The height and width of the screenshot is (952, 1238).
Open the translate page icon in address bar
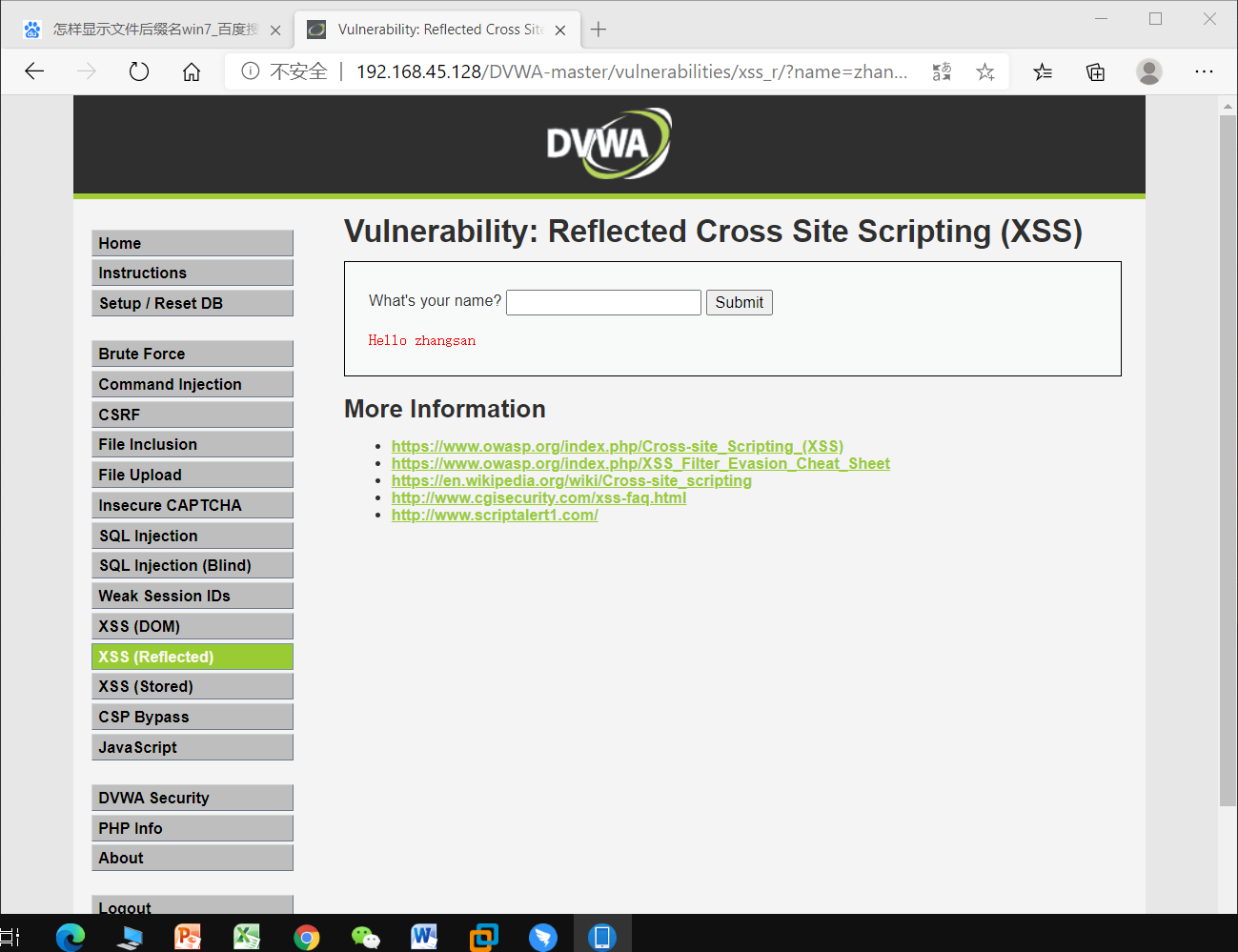942,71
